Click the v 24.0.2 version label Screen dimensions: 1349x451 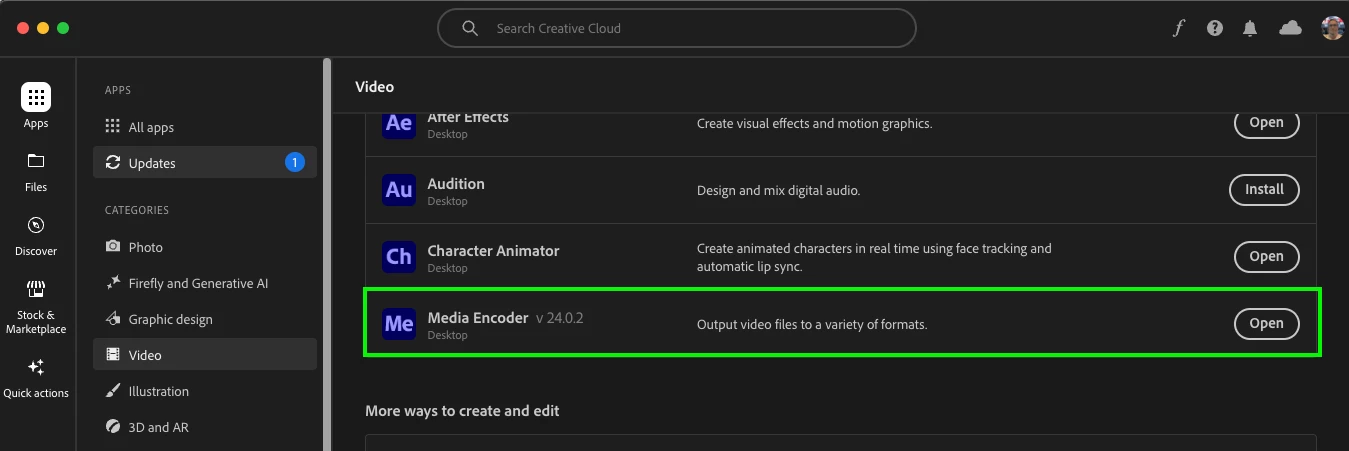560,318
